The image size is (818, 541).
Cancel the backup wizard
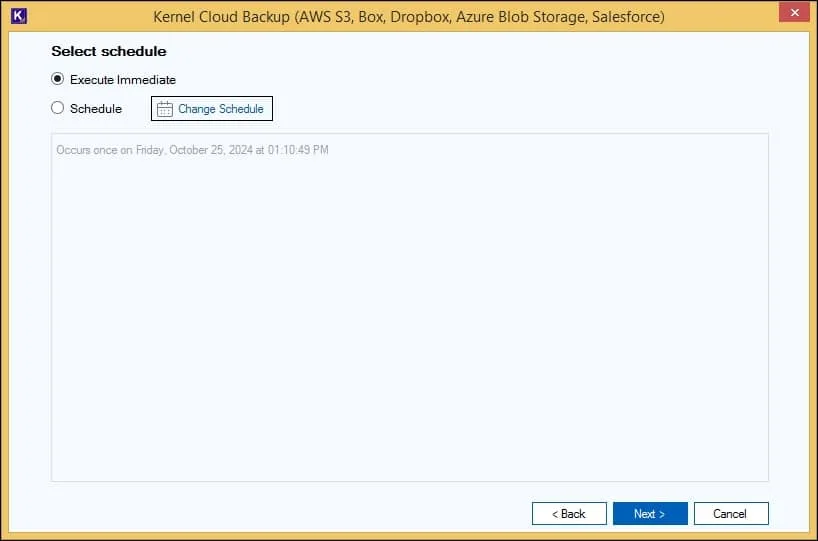(731, 514)
